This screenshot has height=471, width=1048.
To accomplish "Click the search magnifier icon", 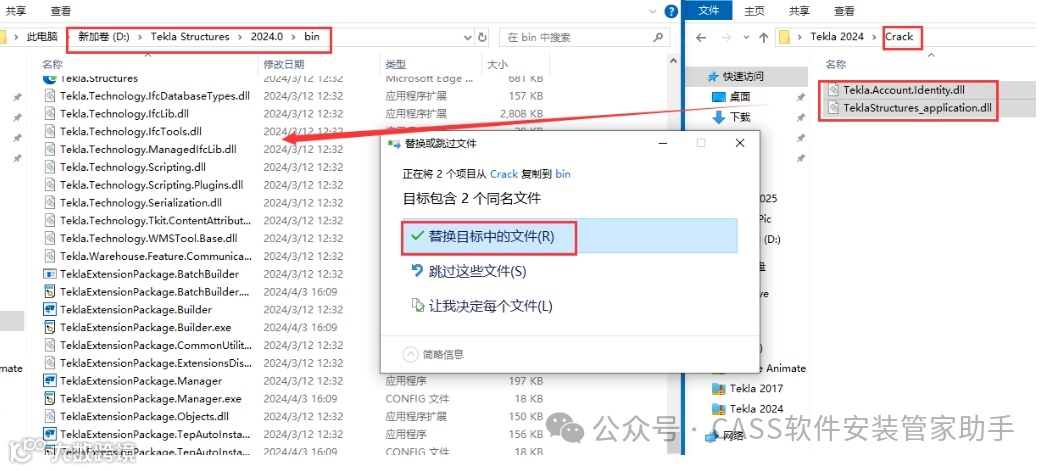I will (x=658, y=37).
